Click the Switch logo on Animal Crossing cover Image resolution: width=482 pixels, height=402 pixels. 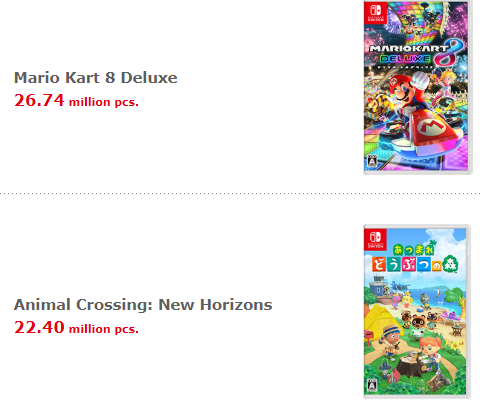point(375,239)
